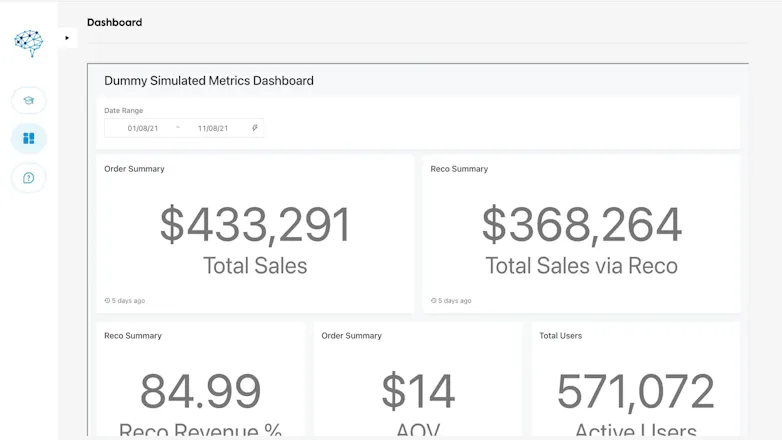The height and width of the screenshot is (440, 782).
Task: Open the help question mark icon
Action: click(29, 178)
